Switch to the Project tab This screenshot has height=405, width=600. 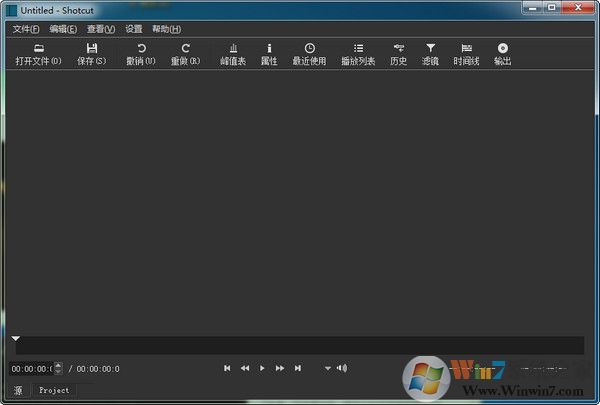tap(54, 390)
